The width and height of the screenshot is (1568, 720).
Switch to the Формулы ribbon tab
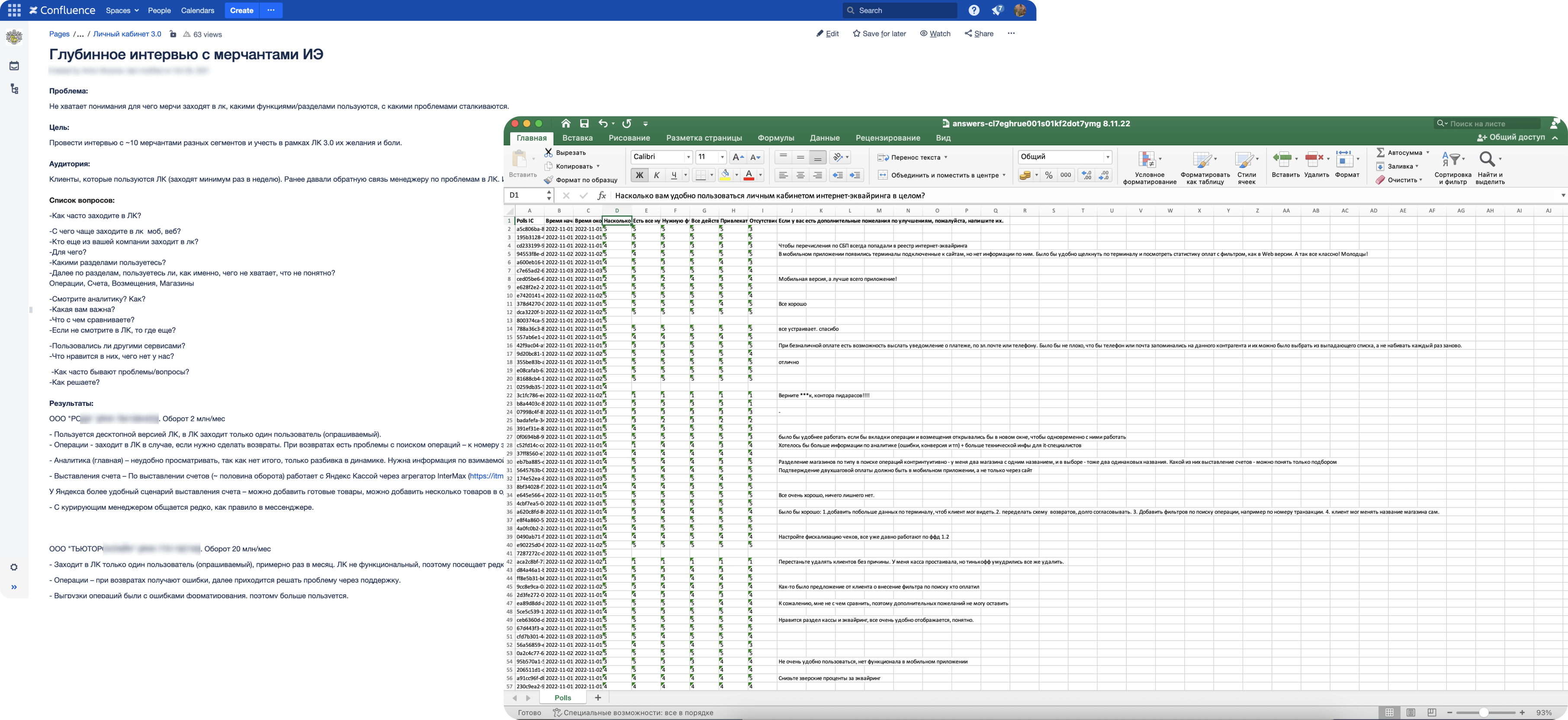(775, 138)
